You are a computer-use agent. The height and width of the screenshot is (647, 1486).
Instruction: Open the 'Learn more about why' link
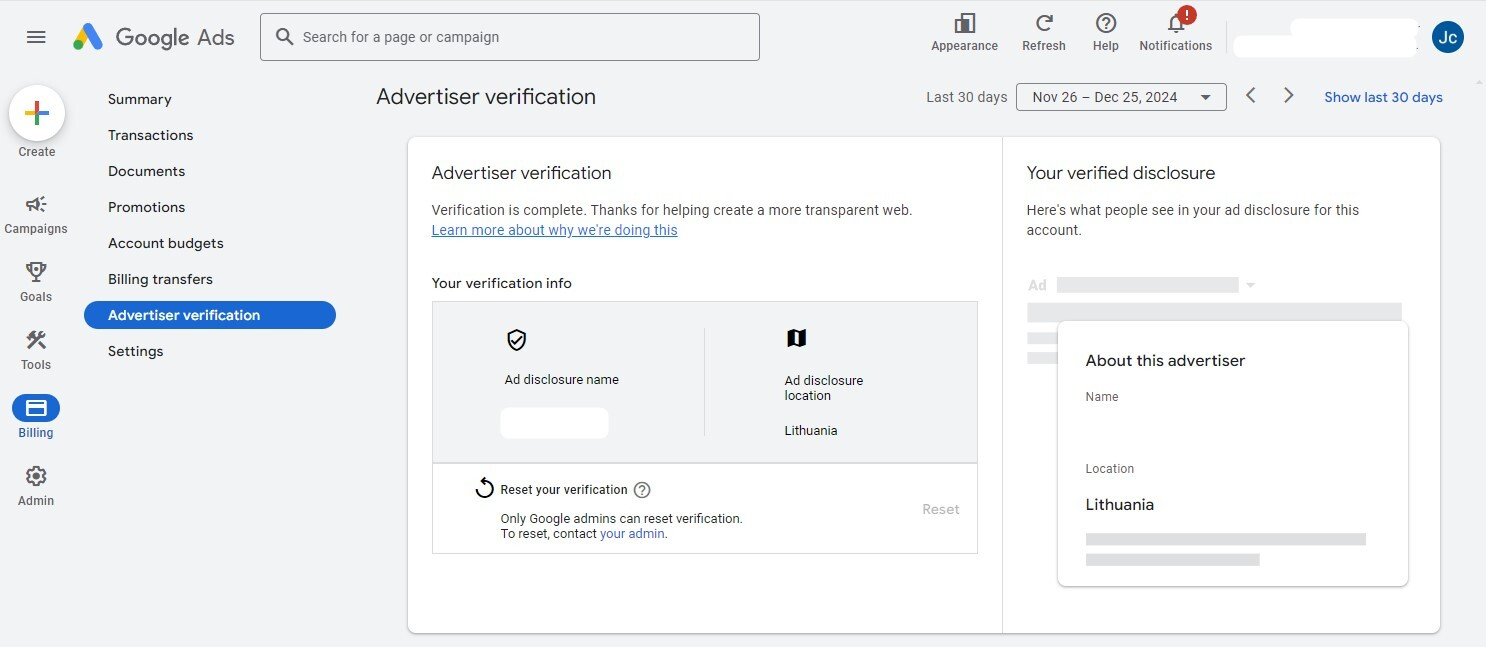point(554,230)
